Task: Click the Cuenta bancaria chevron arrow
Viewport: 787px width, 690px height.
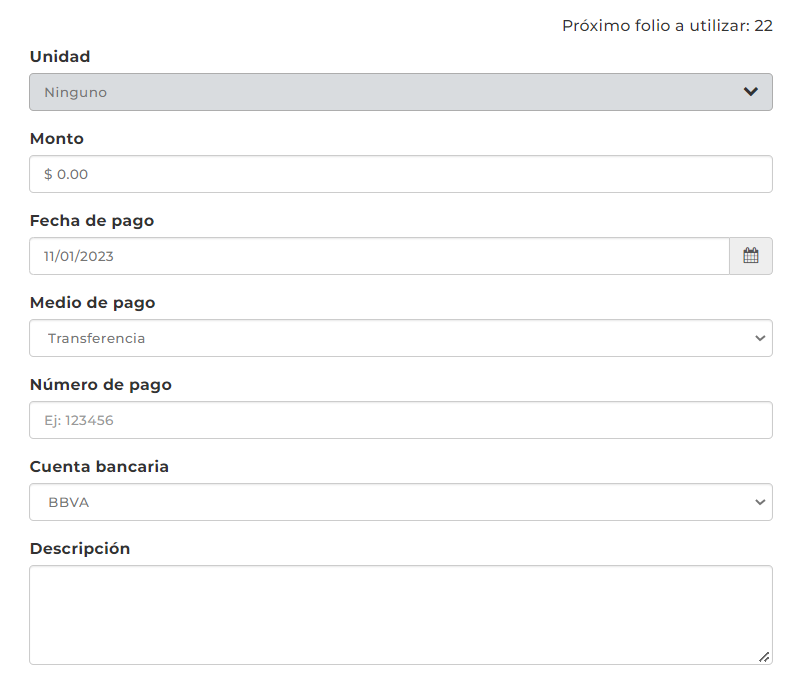Action: (759, 502)
